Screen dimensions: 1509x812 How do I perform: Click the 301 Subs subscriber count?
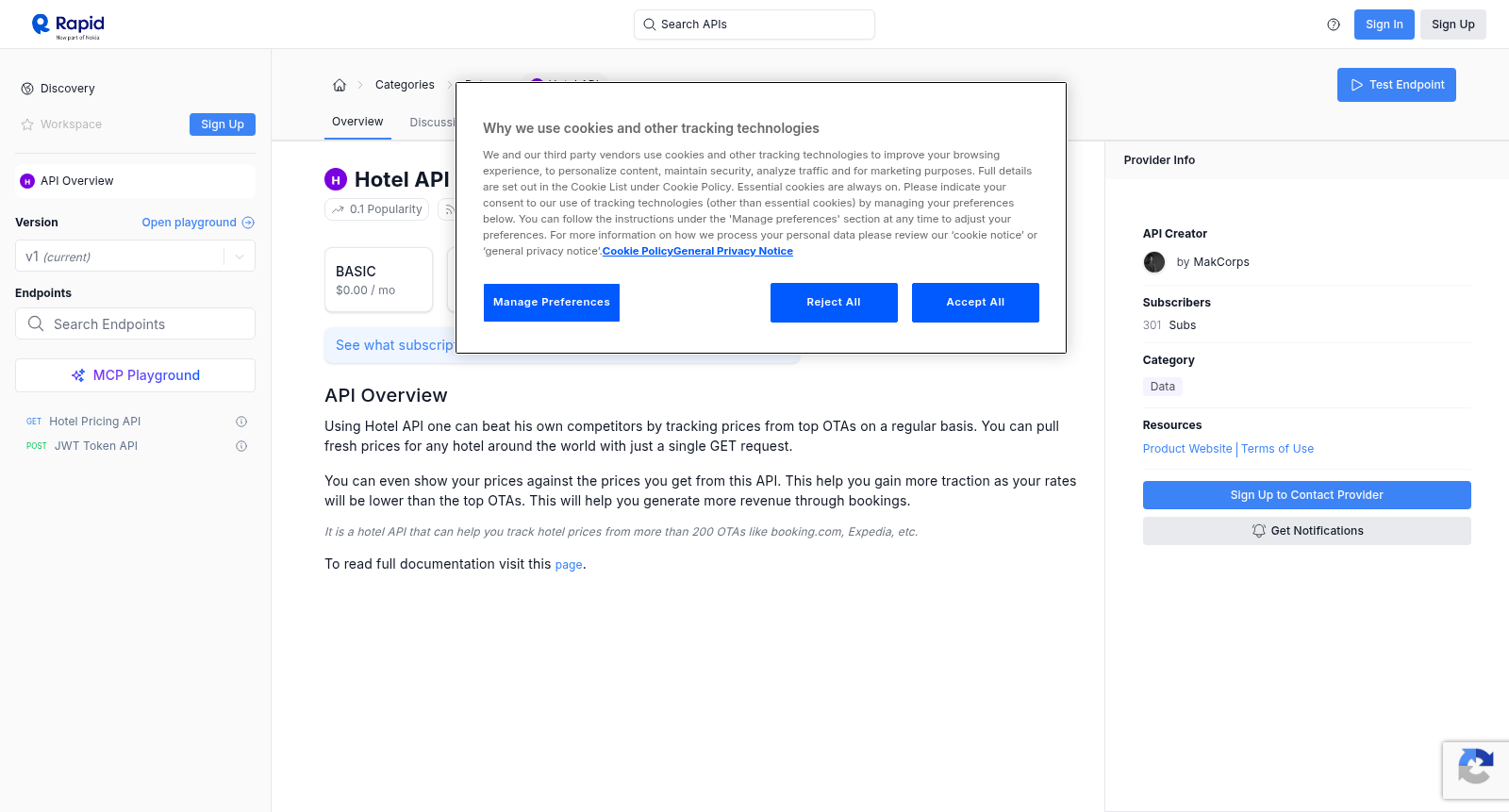[1169, 325]
